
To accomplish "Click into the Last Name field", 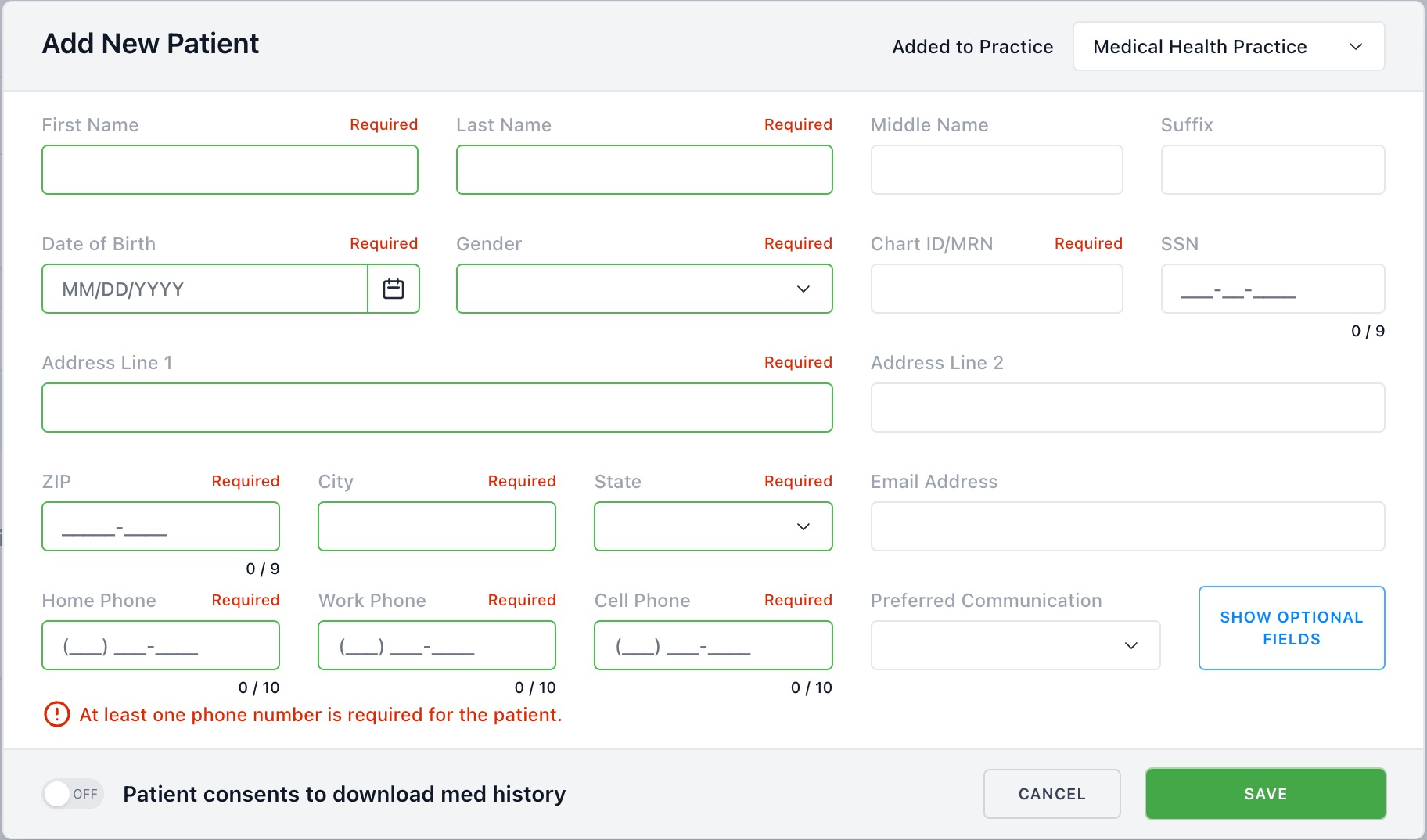I will click(644, 170).
